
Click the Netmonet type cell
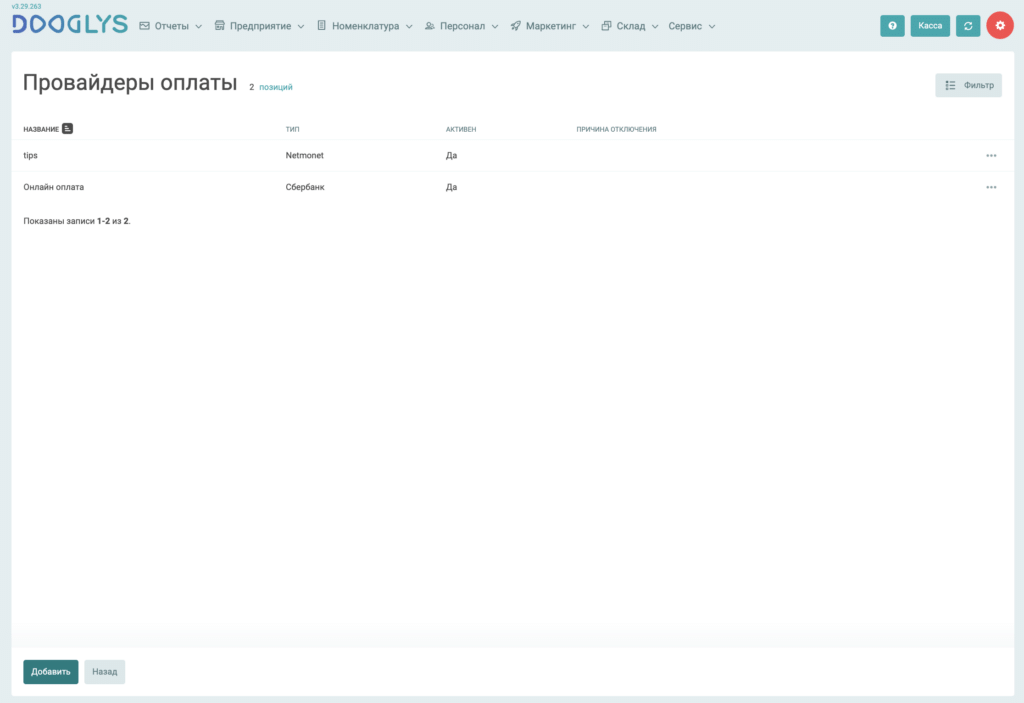[304, 155]
